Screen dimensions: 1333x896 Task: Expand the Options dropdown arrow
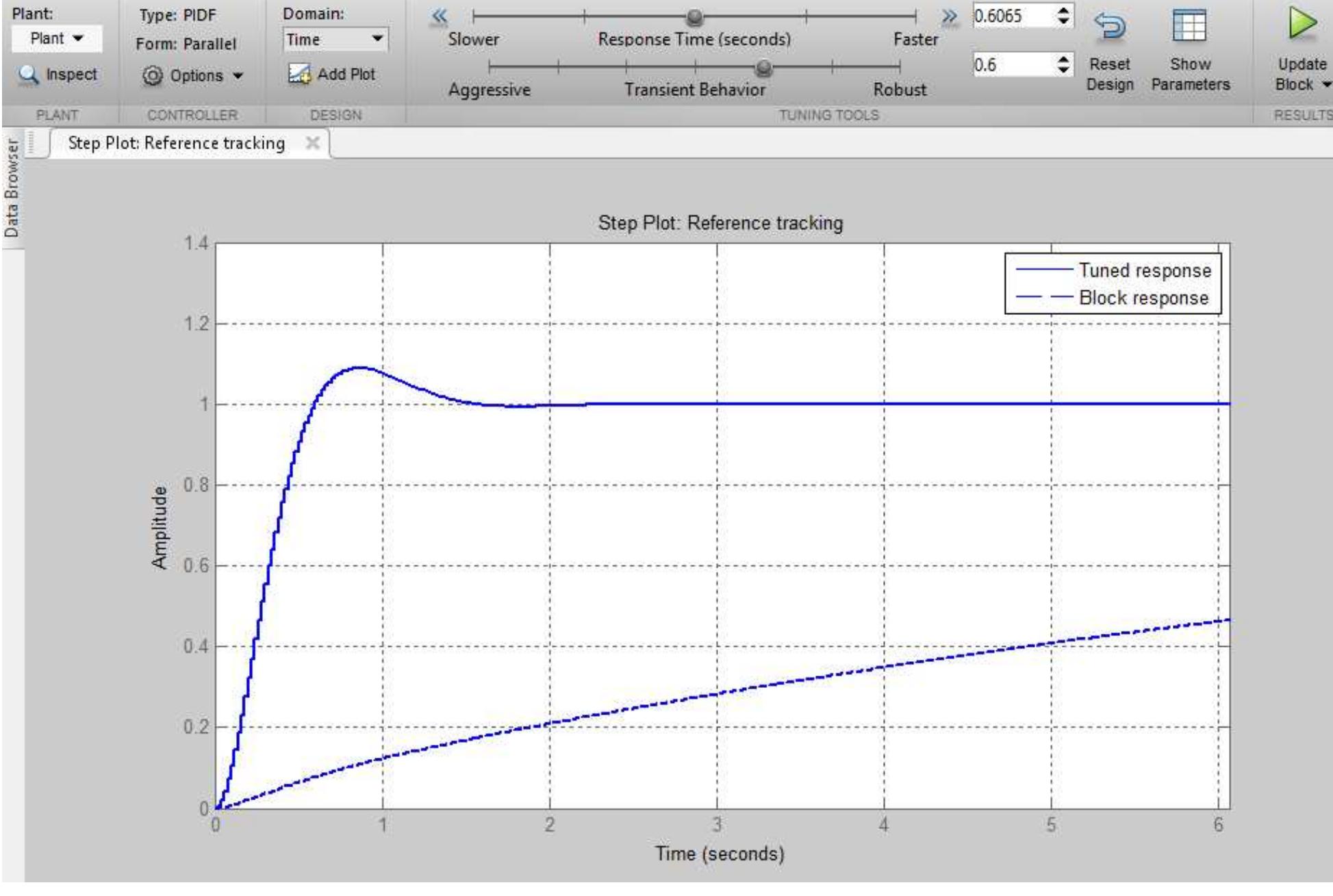pyautogui.click(x=238, y=76)
